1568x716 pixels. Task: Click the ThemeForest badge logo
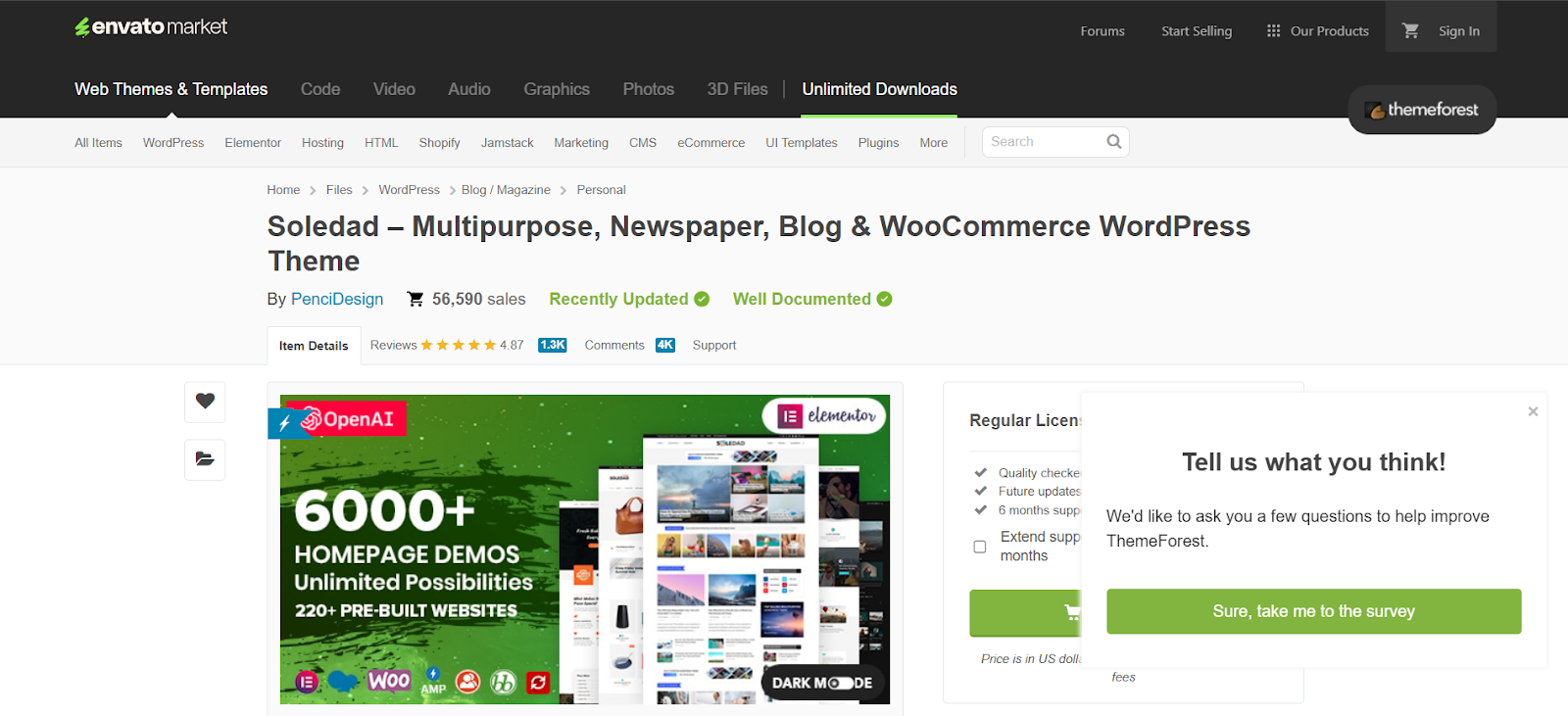[x=1422, y=110]
